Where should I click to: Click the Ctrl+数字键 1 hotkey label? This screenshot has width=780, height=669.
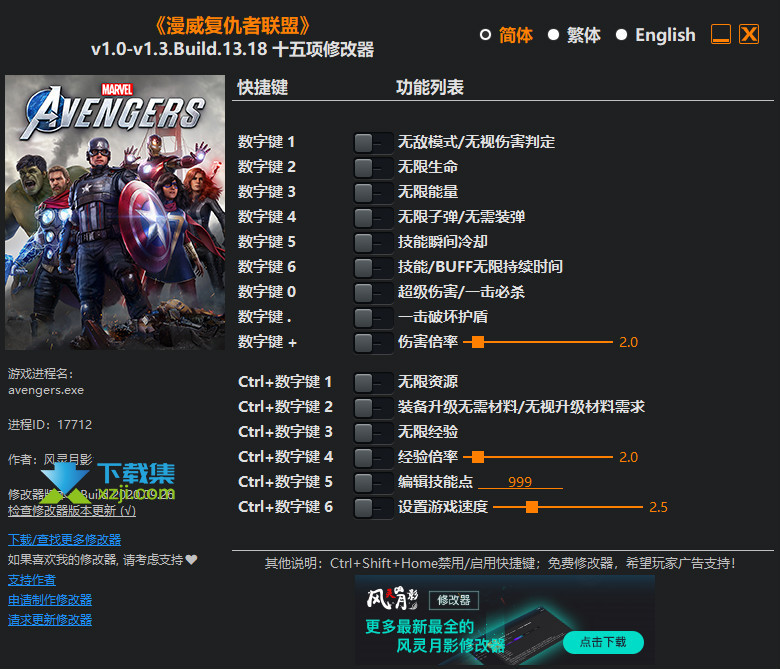click(285, 382)
